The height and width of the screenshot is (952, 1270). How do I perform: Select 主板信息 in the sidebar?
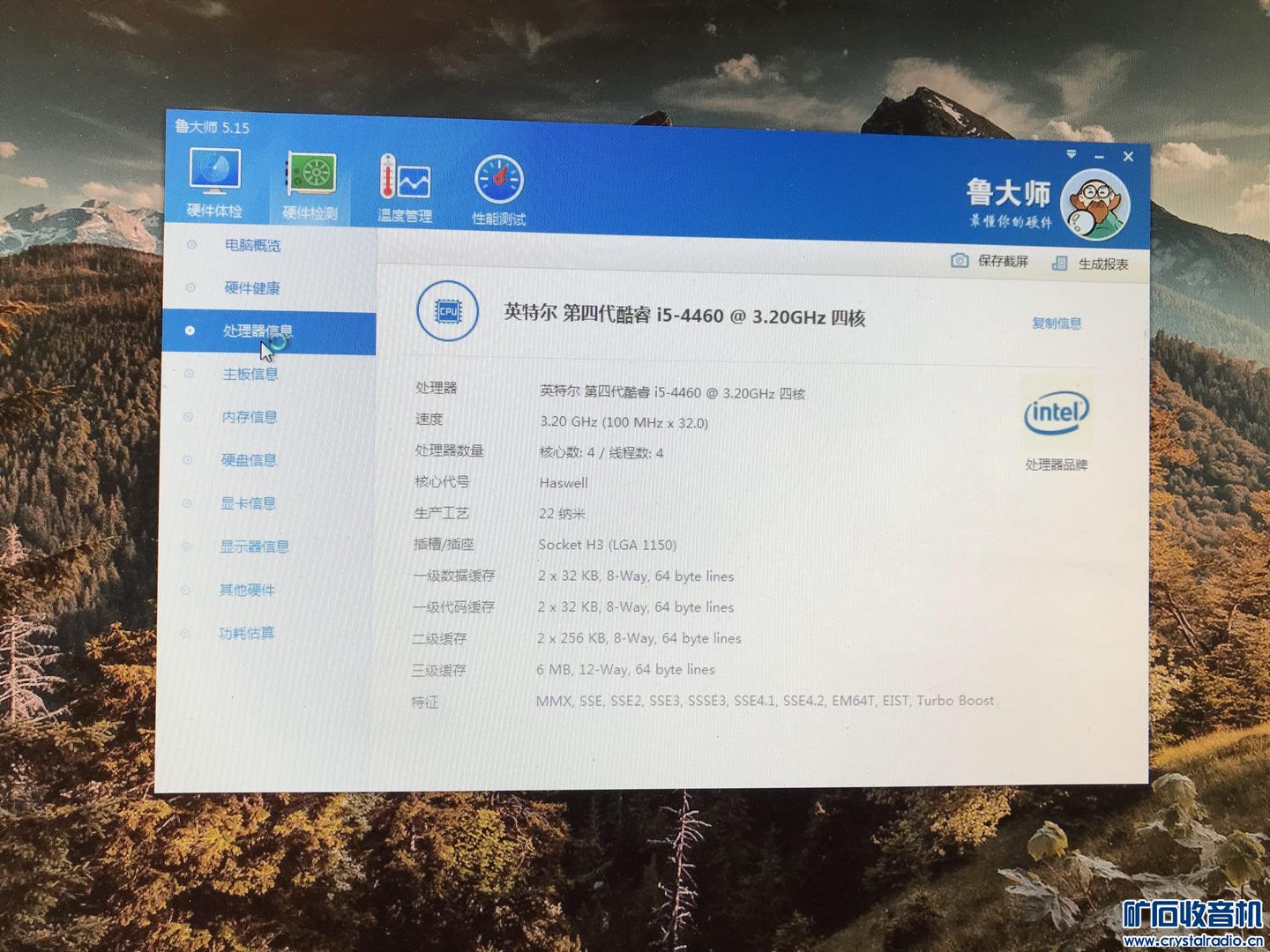[x=250, y=374]
